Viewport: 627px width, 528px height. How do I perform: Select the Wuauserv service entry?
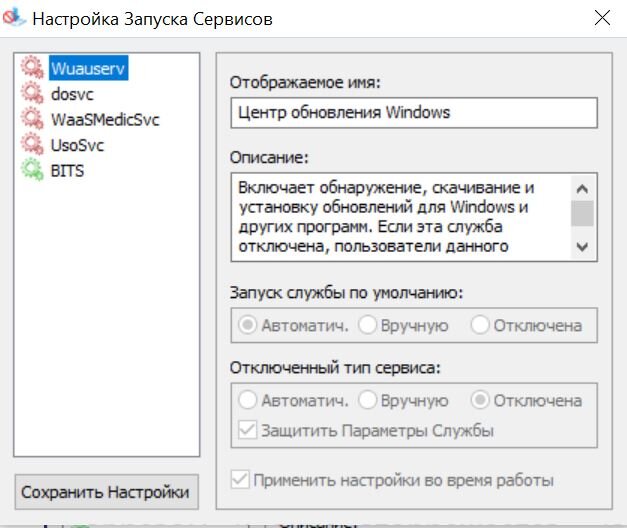(x=88, y=68)
